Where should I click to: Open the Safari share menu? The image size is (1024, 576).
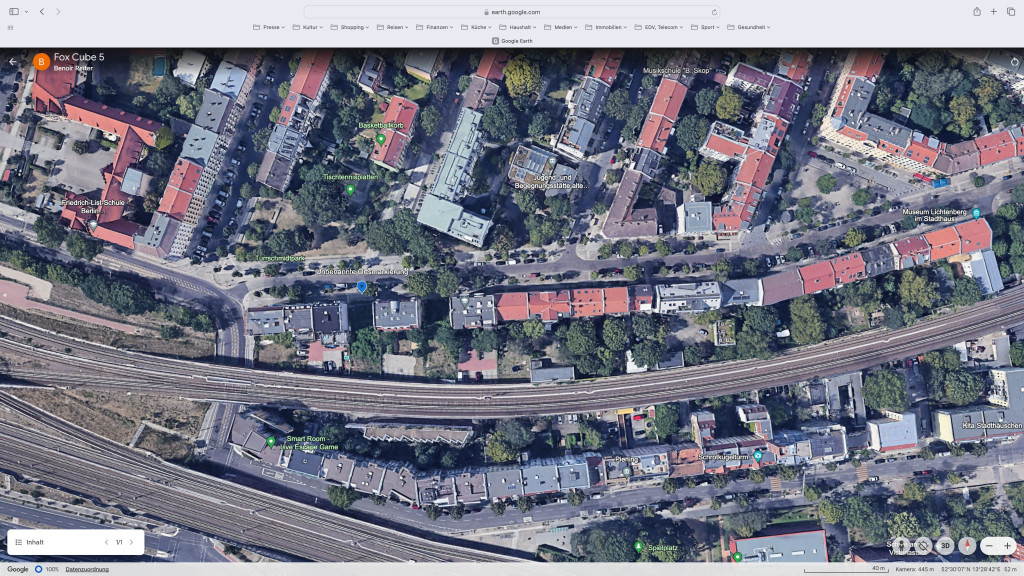976,12
